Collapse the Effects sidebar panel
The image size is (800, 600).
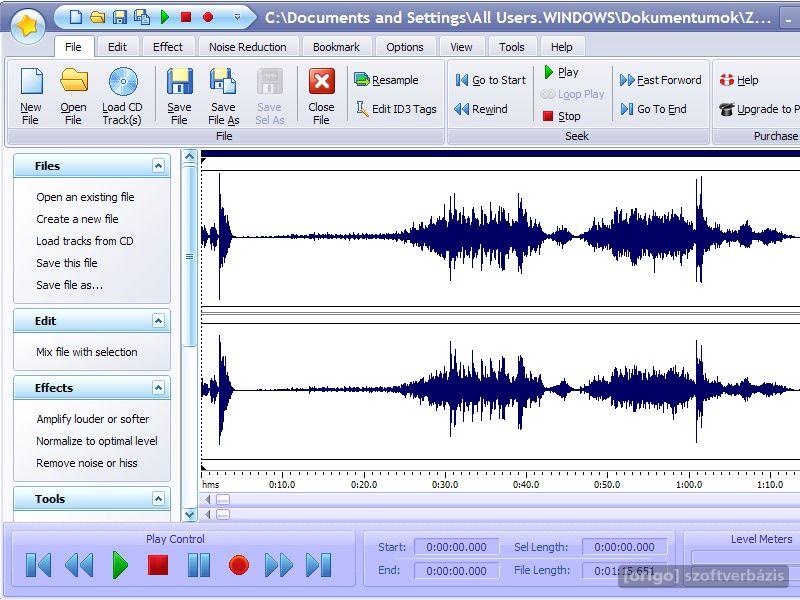click(158, 388)
